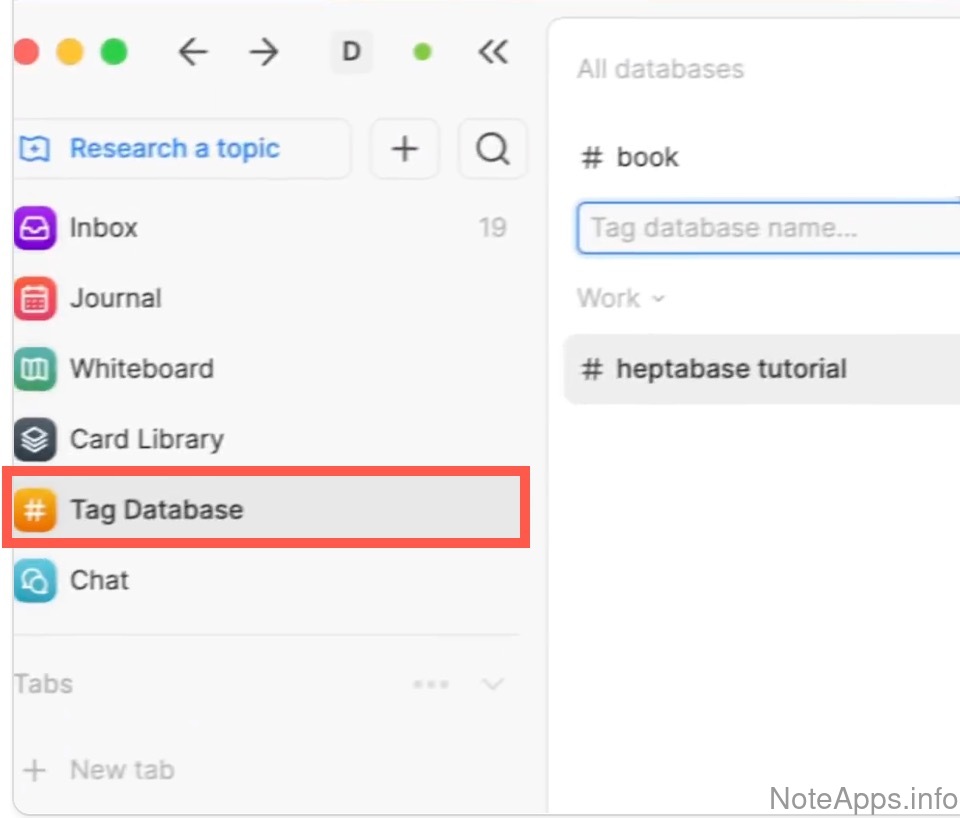Select Tag Database in sidebar
Image resolution: width=960 pixels, height=818 pixels.
coord(156,510)
